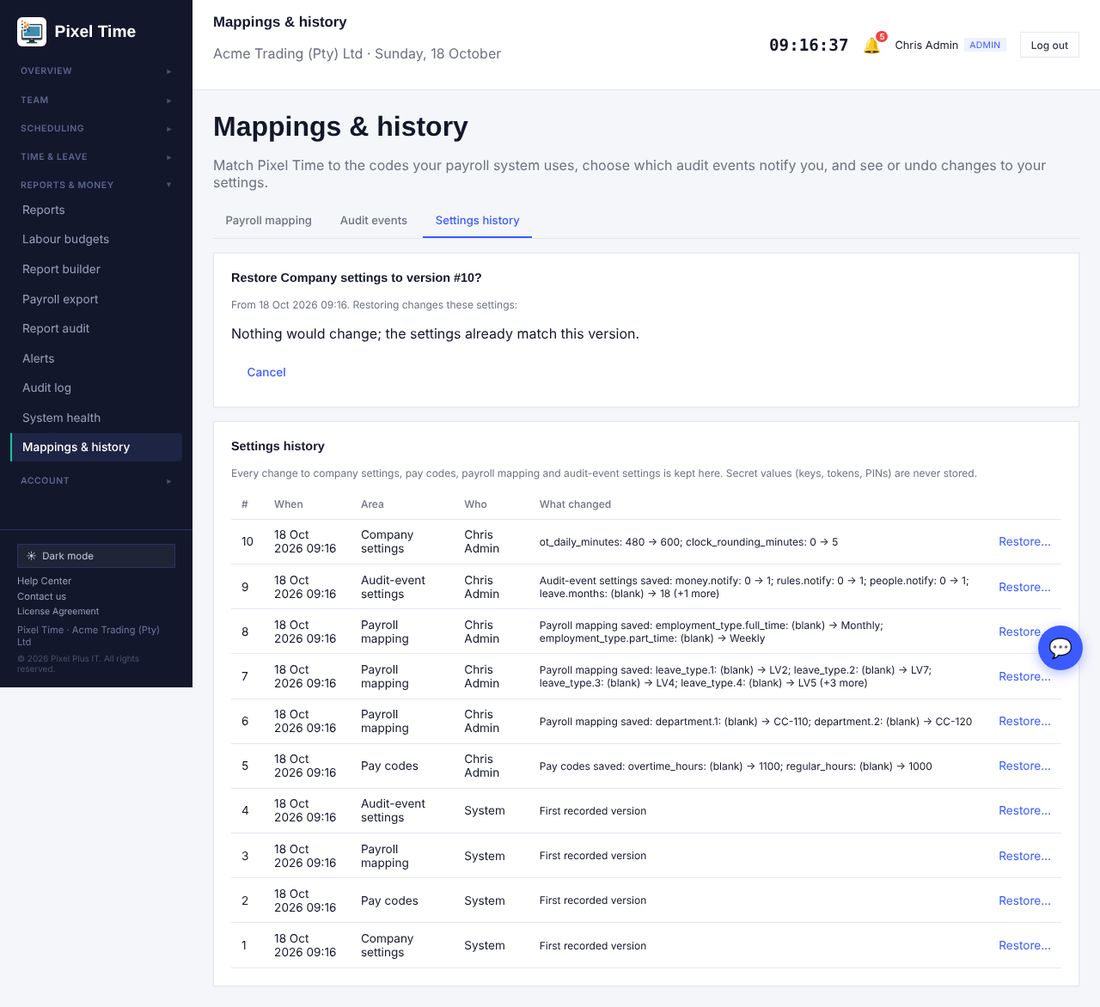Click the Chris Admin user name
1100x1007 pixels.
[926, 45]
